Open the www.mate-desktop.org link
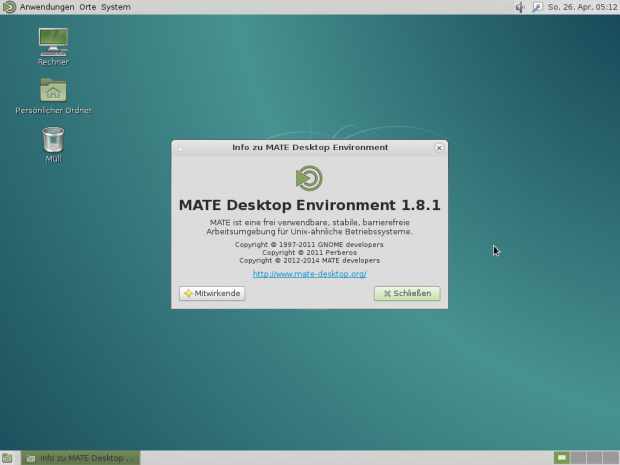Viewport: 620px width, 465px height. (x=310, y=274)
